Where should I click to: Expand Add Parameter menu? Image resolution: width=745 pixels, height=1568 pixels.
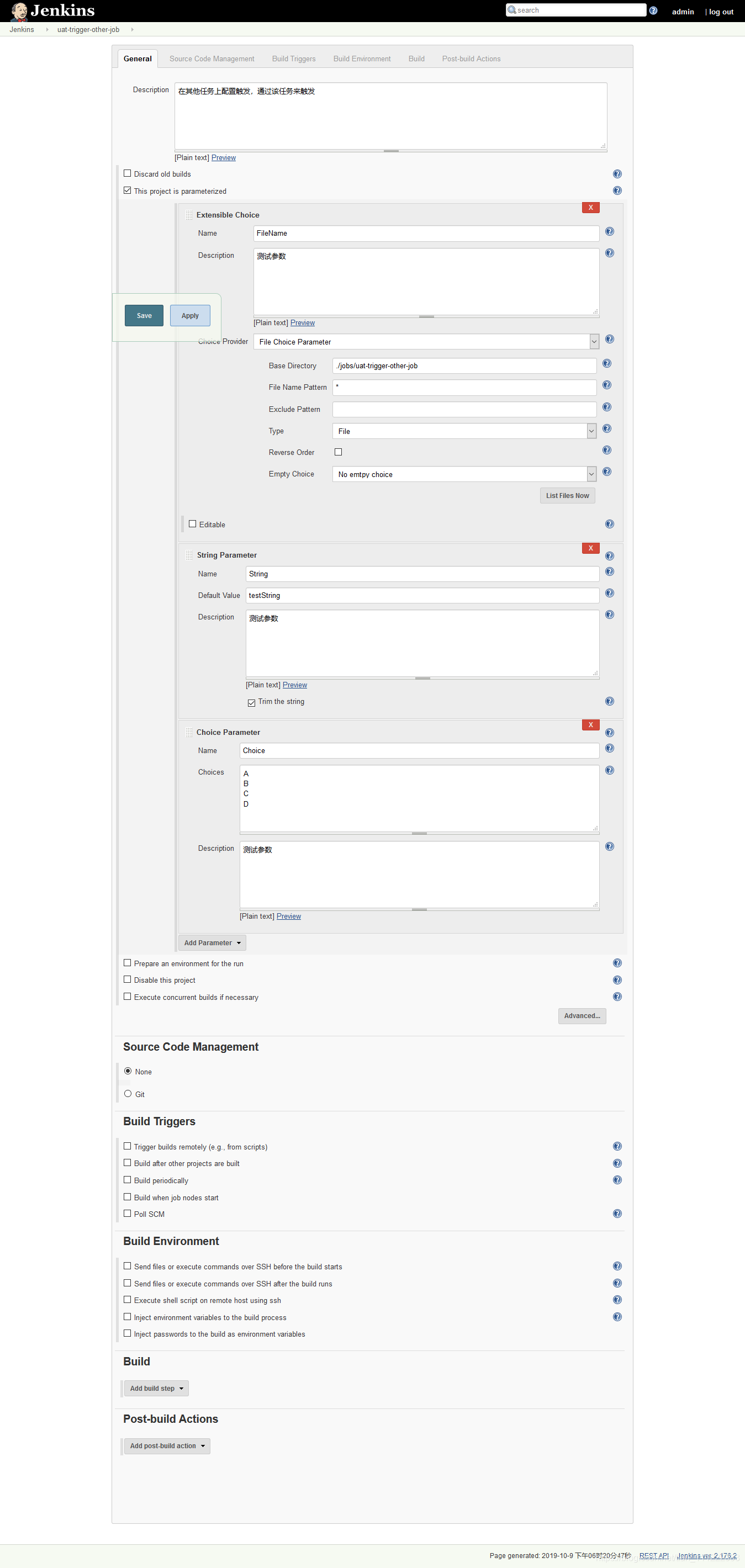pos(213,943)
